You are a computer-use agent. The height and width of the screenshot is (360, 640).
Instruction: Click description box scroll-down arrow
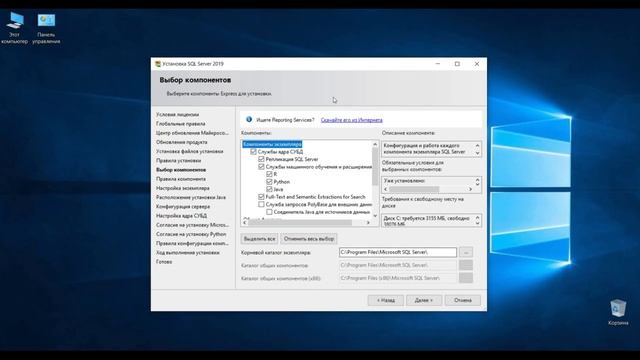tap(477, 153)
